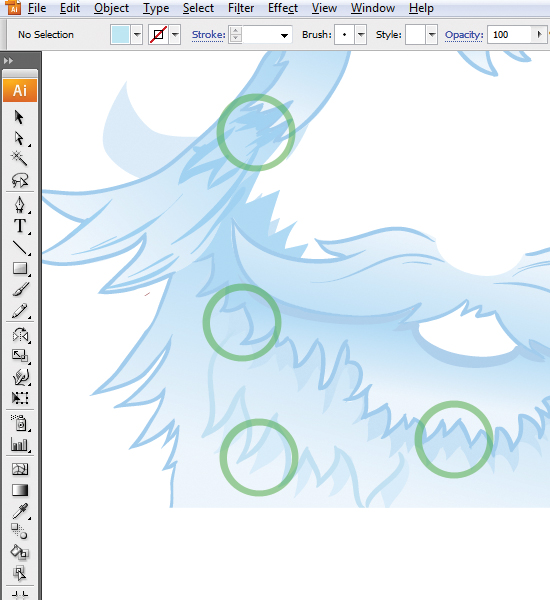The image size is (550, 600).
Task: Open the Stroke panel link
Action: tap(208, 35)
